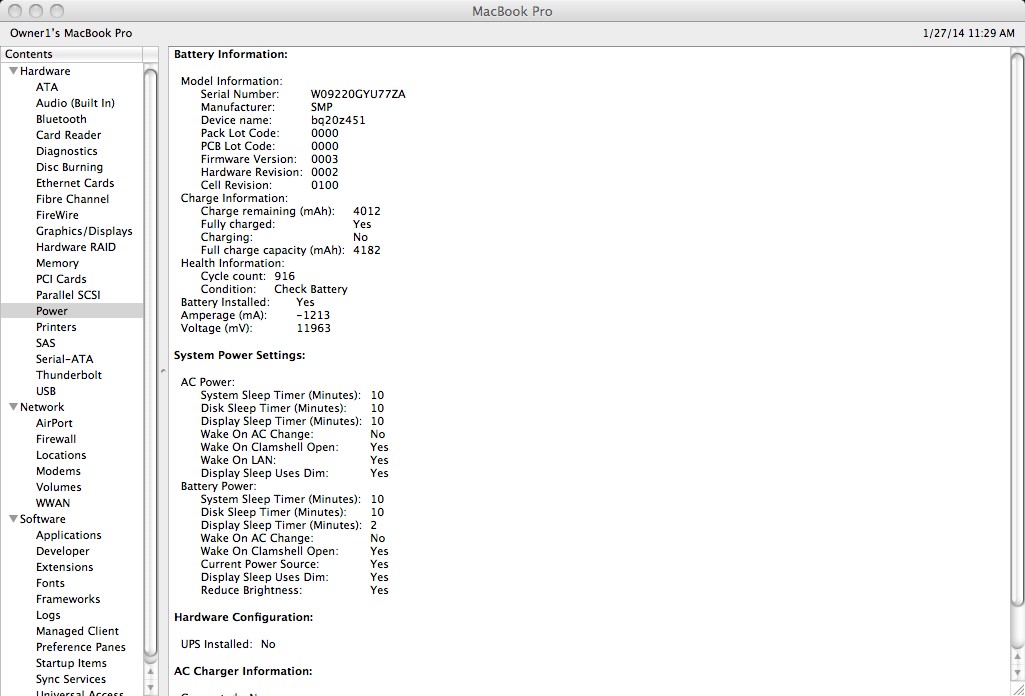1025x696 pixels.
Task: Collapse the Software section triangle
Action: [13, 519]
